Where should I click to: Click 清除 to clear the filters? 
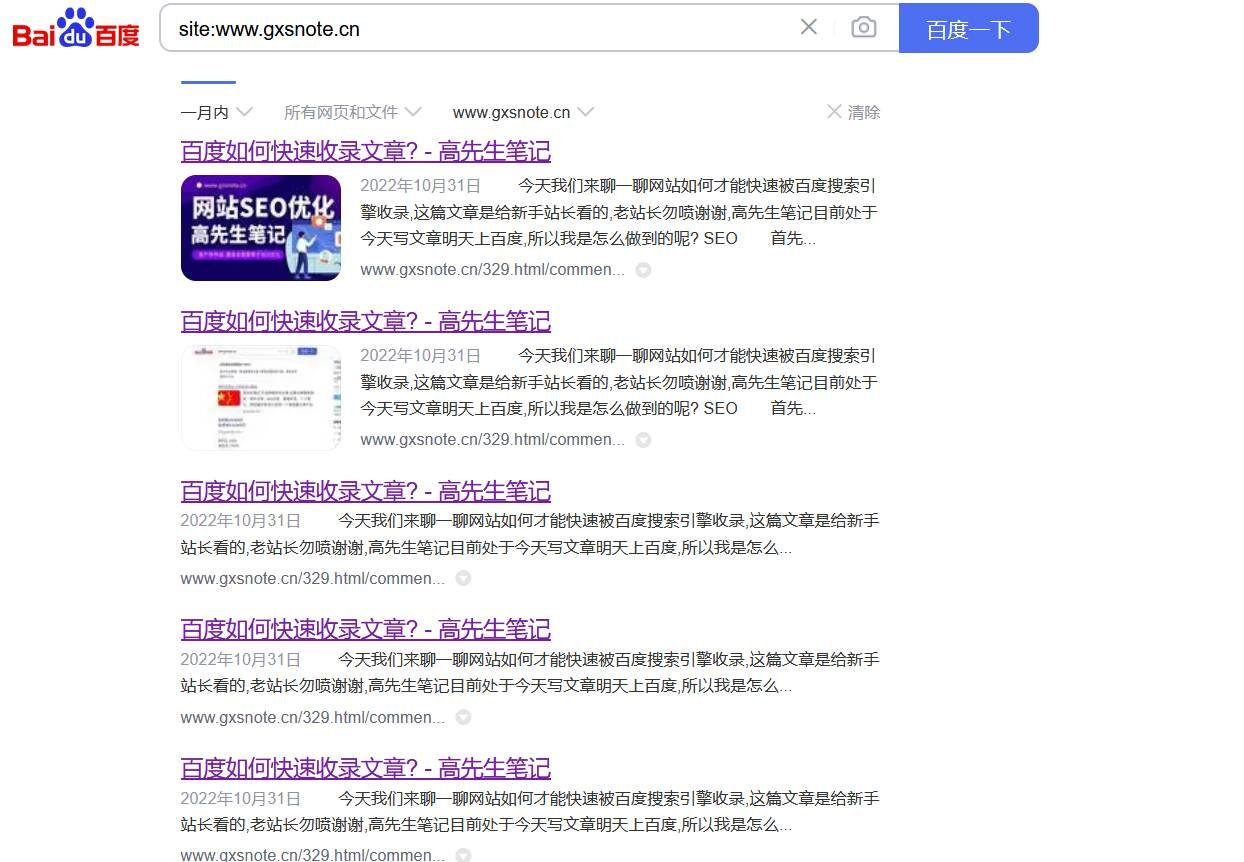point(853,112)
